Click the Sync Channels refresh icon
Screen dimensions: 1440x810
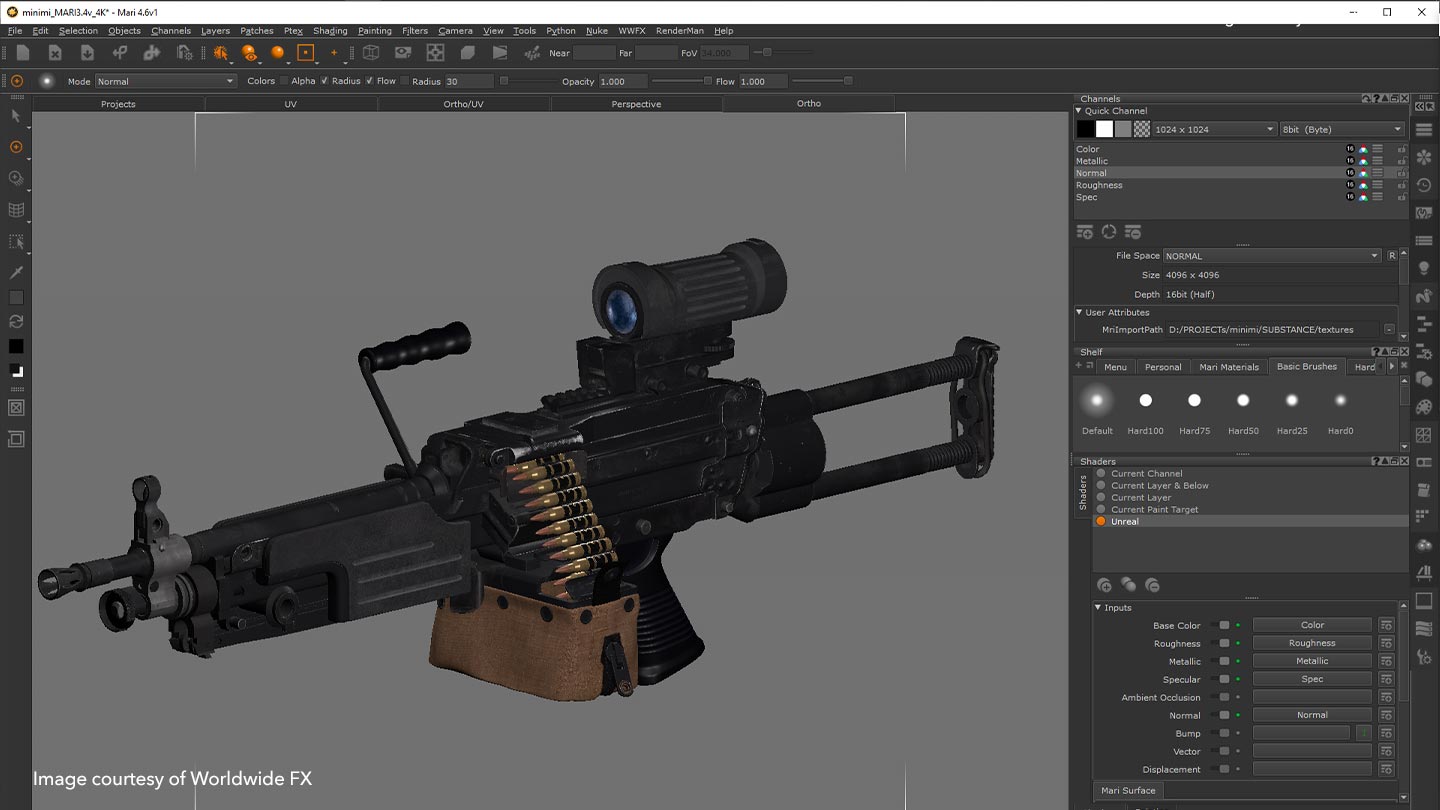click(1109, 231)
